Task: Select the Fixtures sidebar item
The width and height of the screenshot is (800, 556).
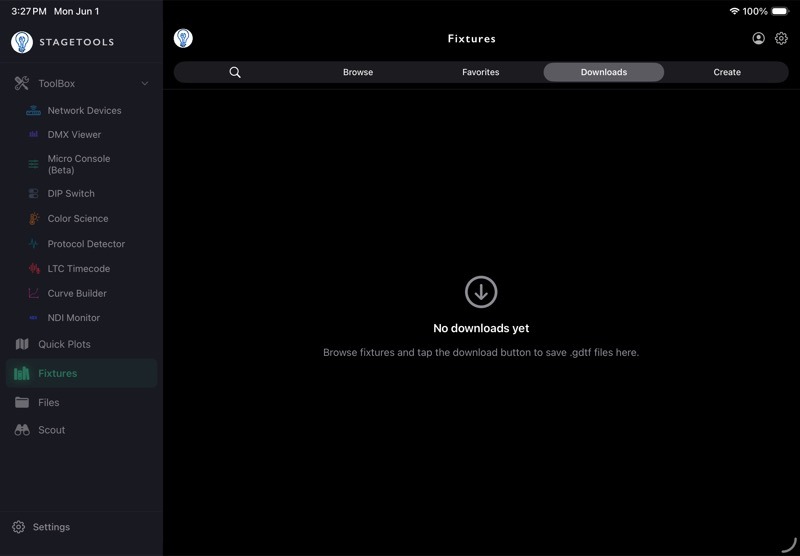Action: 82,373
